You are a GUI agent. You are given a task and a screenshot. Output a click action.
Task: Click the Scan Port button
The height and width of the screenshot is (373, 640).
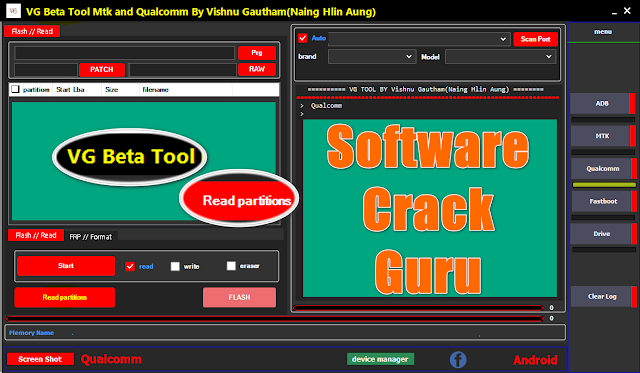pos(536,39)
